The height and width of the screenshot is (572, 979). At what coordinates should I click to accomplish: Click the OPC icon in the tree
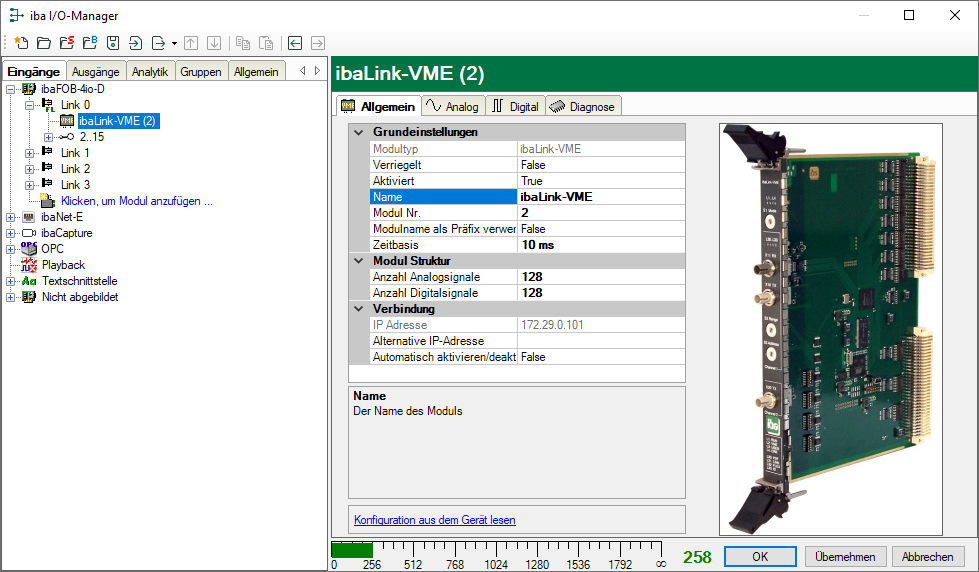29,249
